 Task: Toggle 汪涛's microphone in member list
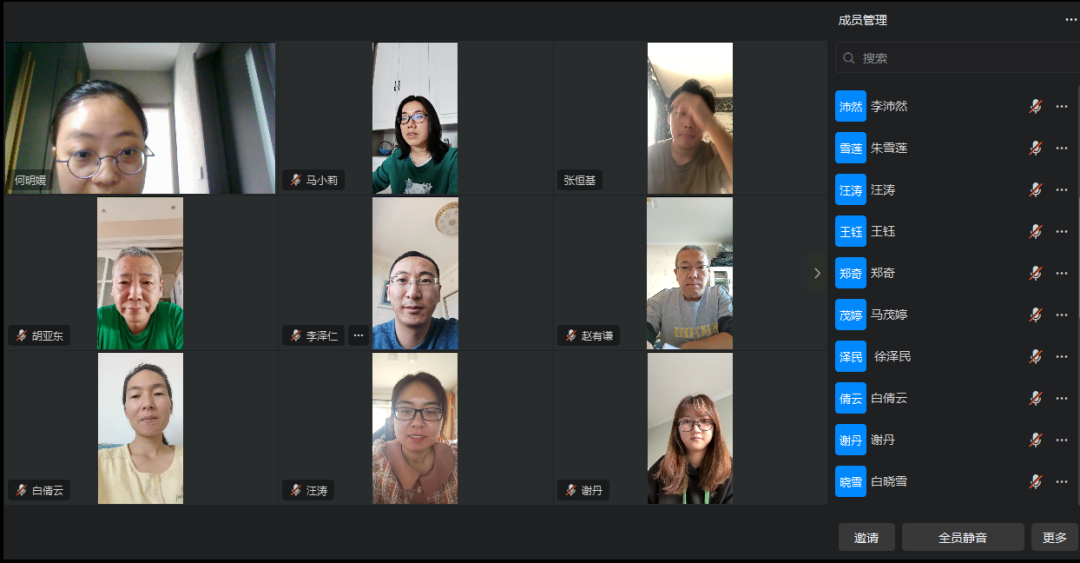(1035, 190)
